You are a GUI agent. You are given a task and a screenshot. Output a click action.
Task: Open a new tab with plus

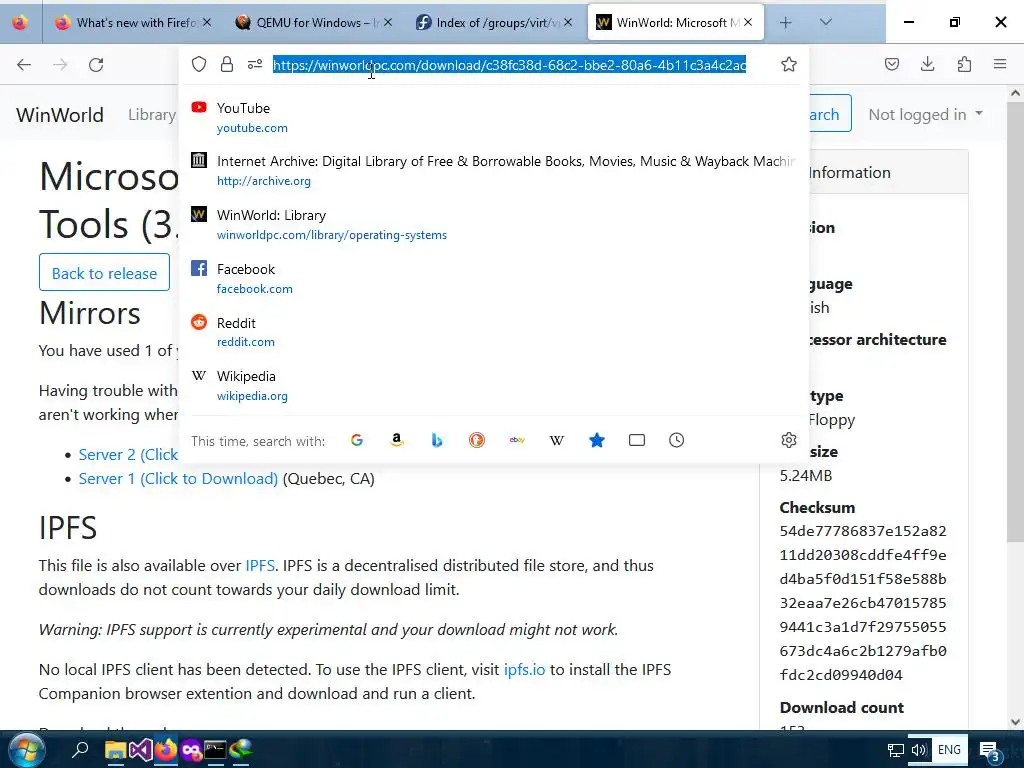tap(786, 22)
